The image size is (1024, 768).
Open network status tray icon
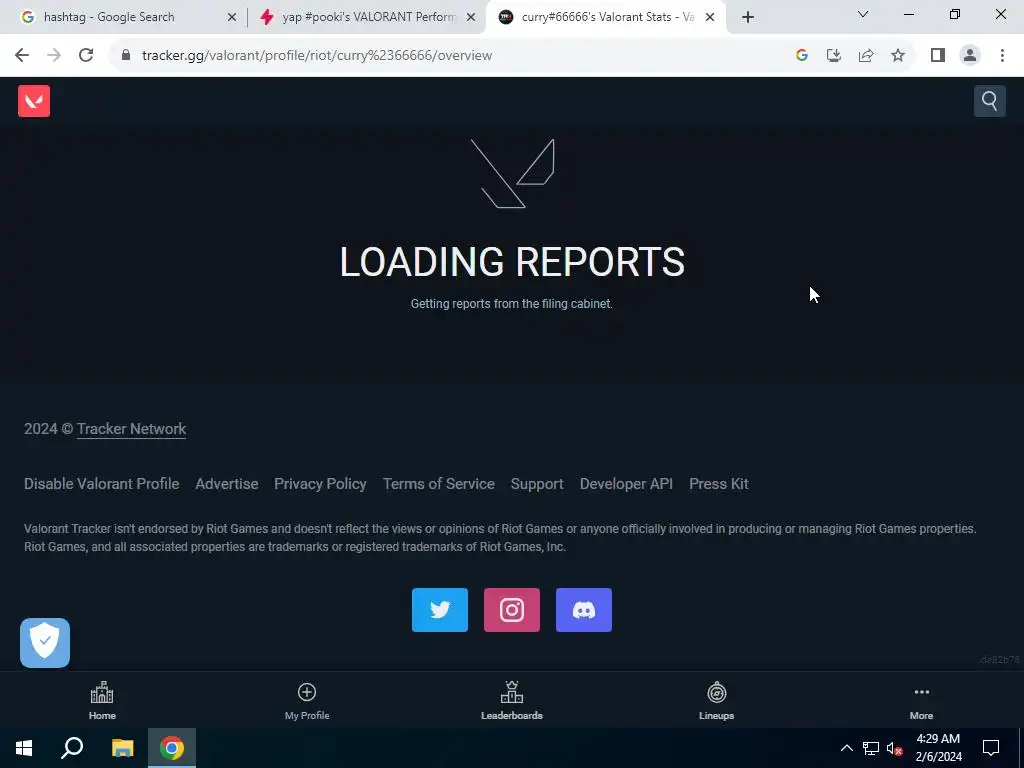(871, 748)
